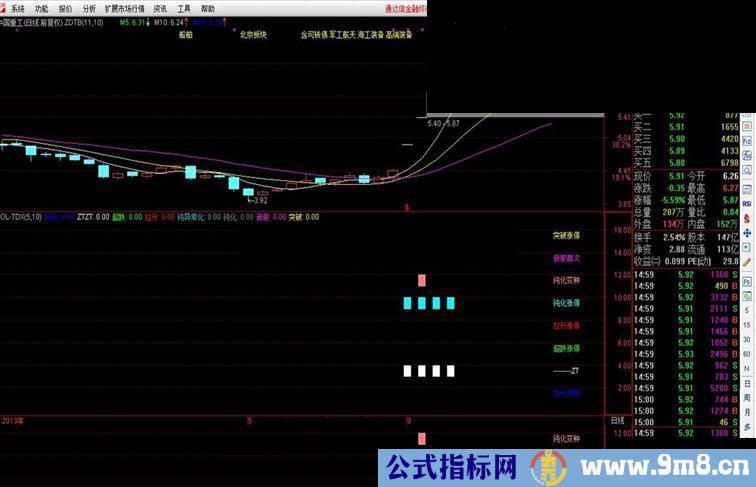This screenshot has width=756, height=487.
Task: Click the red dollar sign icon
Action: tap(743, 199)
